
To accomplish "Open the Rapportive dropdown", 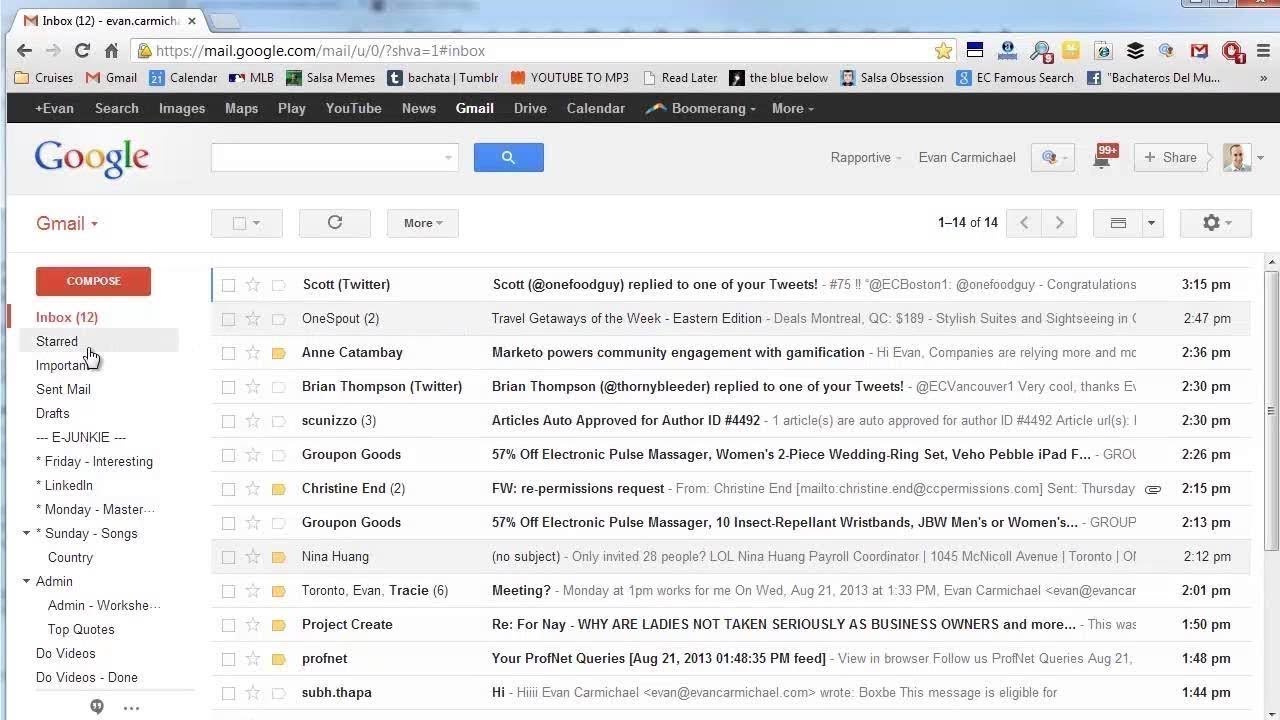I will [x=866, y=157].
